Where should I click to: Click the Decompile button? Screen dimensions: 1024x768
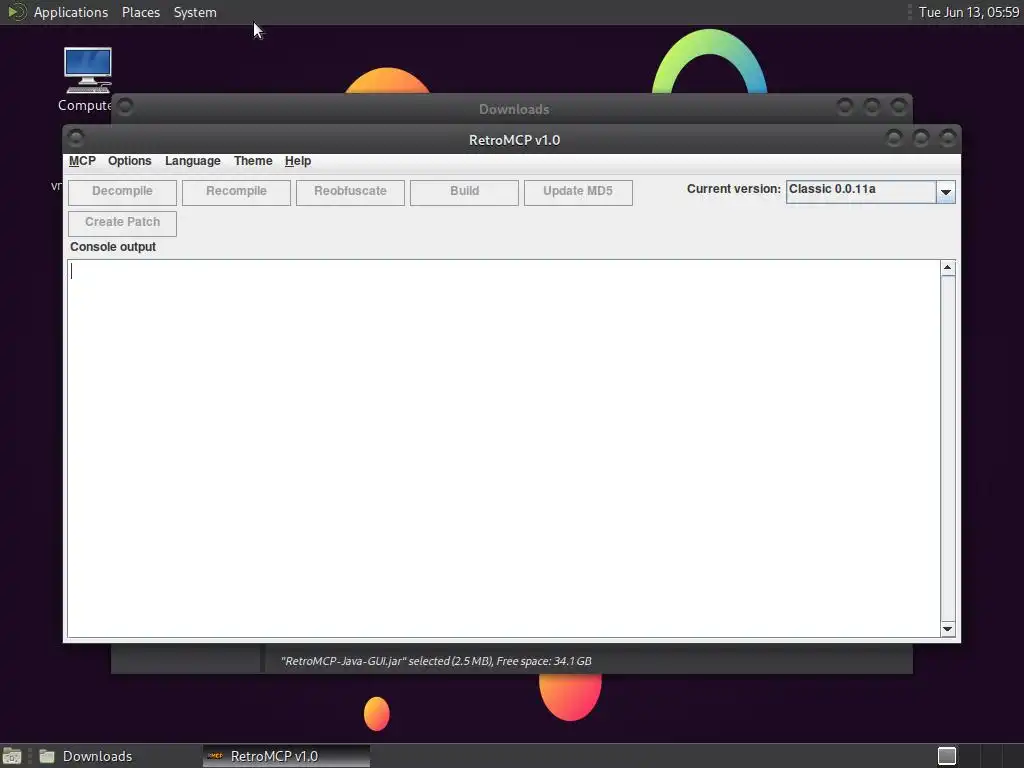pos(122,192)
